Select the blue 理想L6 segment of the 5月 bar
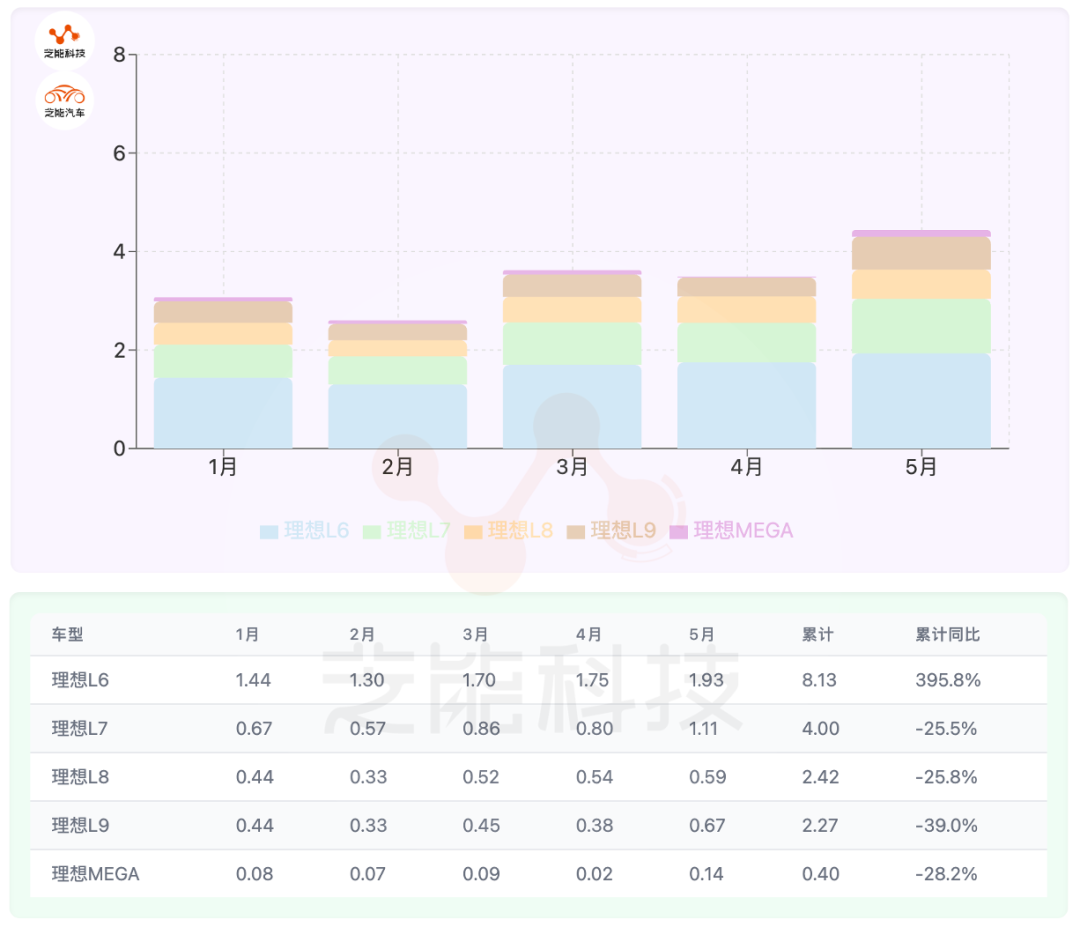Viewport: 1080px width, 927px height. click(x=922, y=401)
